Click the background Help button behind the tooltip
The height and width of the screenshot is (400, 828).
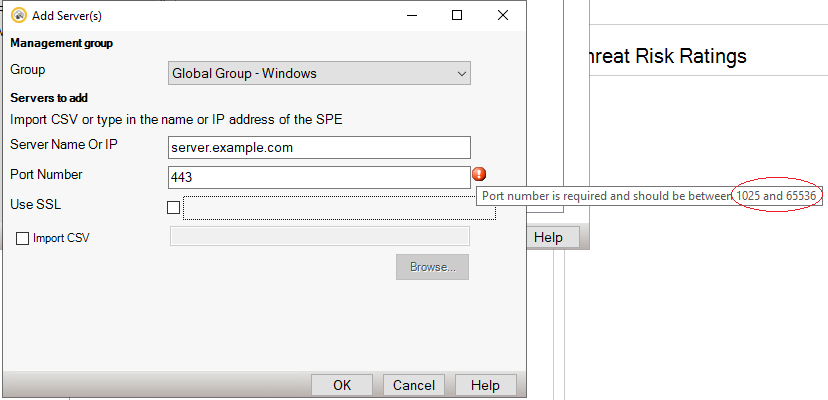(548, 237)
